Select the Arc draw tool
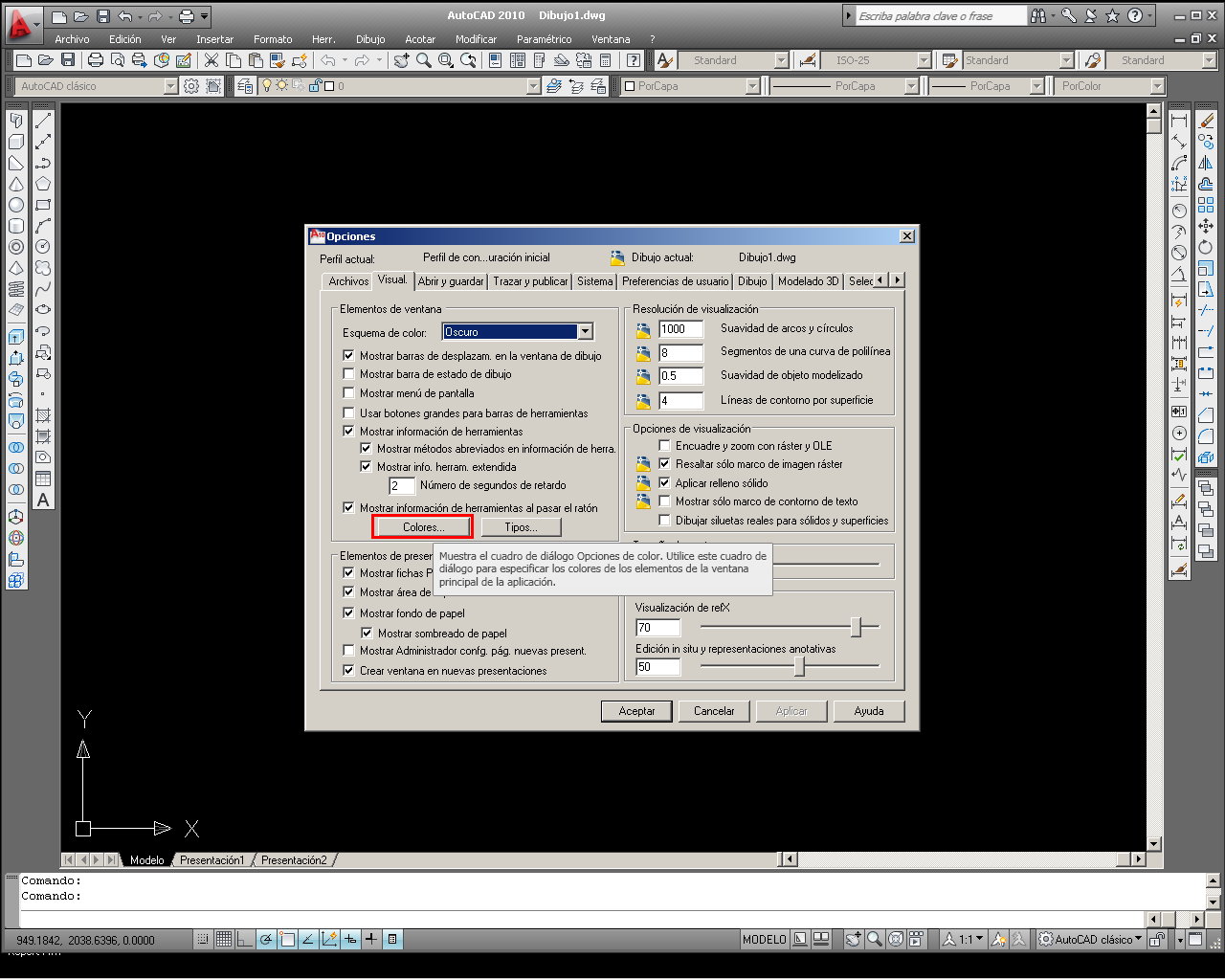 [43, 226]
